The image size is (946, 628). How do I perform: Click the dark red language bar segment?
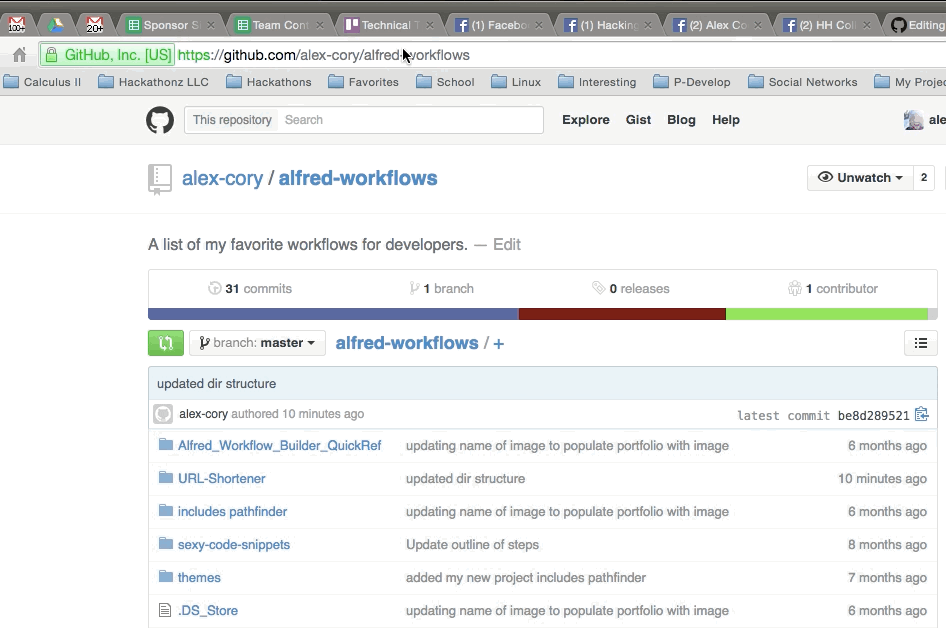[622, 314]
